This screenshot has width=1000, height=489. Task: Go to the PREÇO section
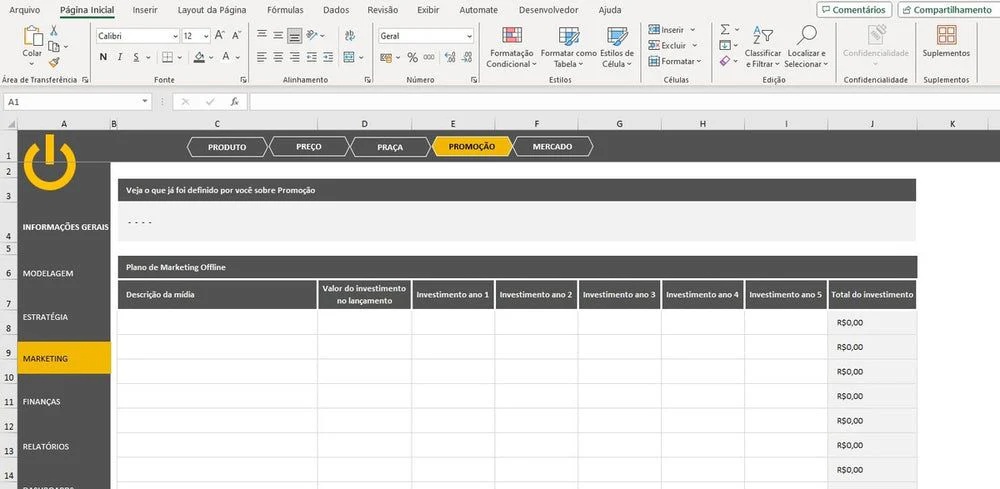309,147
